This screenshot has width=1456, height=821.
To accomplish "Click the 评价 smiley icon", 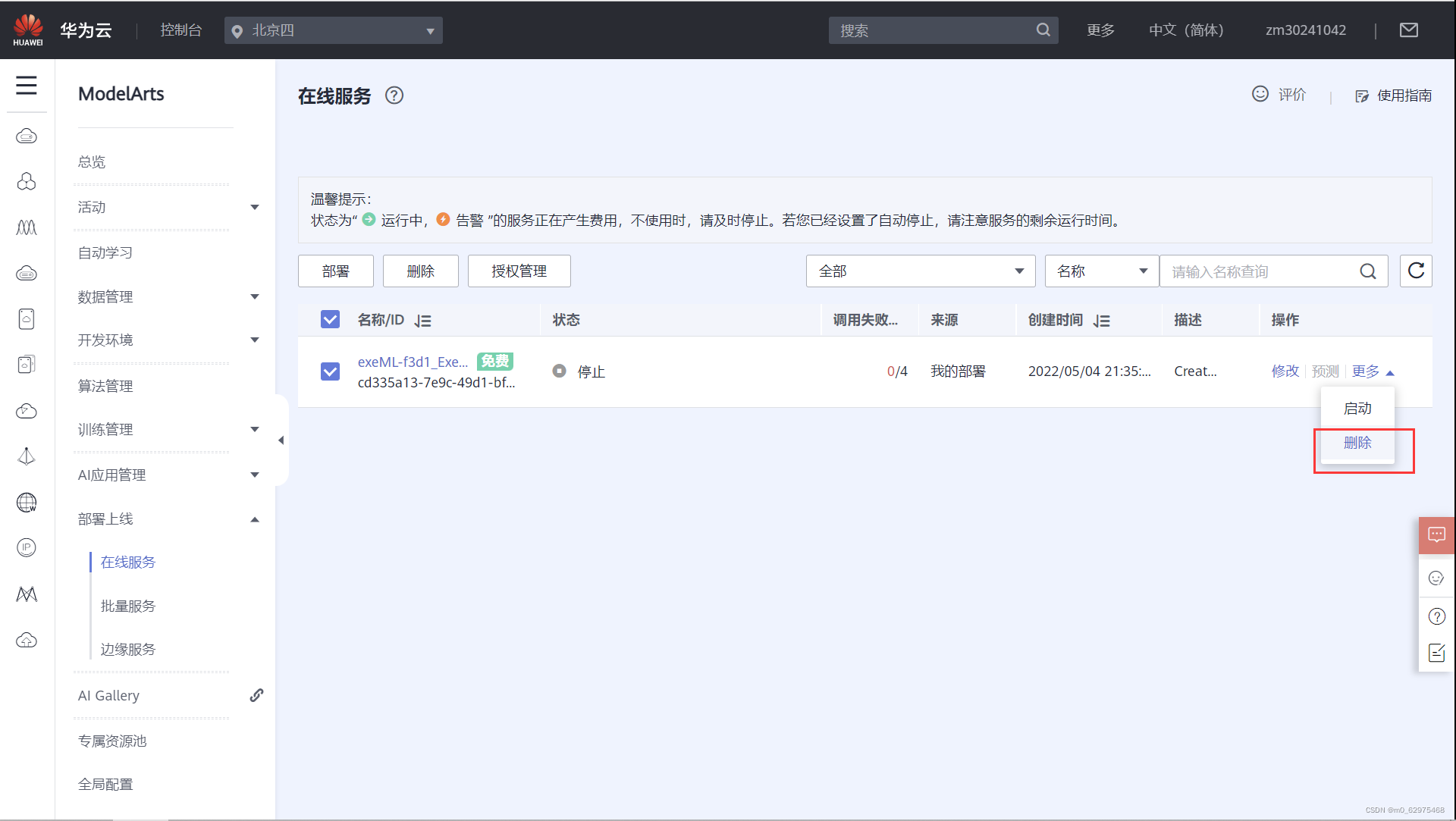I will pos(1260,94).
